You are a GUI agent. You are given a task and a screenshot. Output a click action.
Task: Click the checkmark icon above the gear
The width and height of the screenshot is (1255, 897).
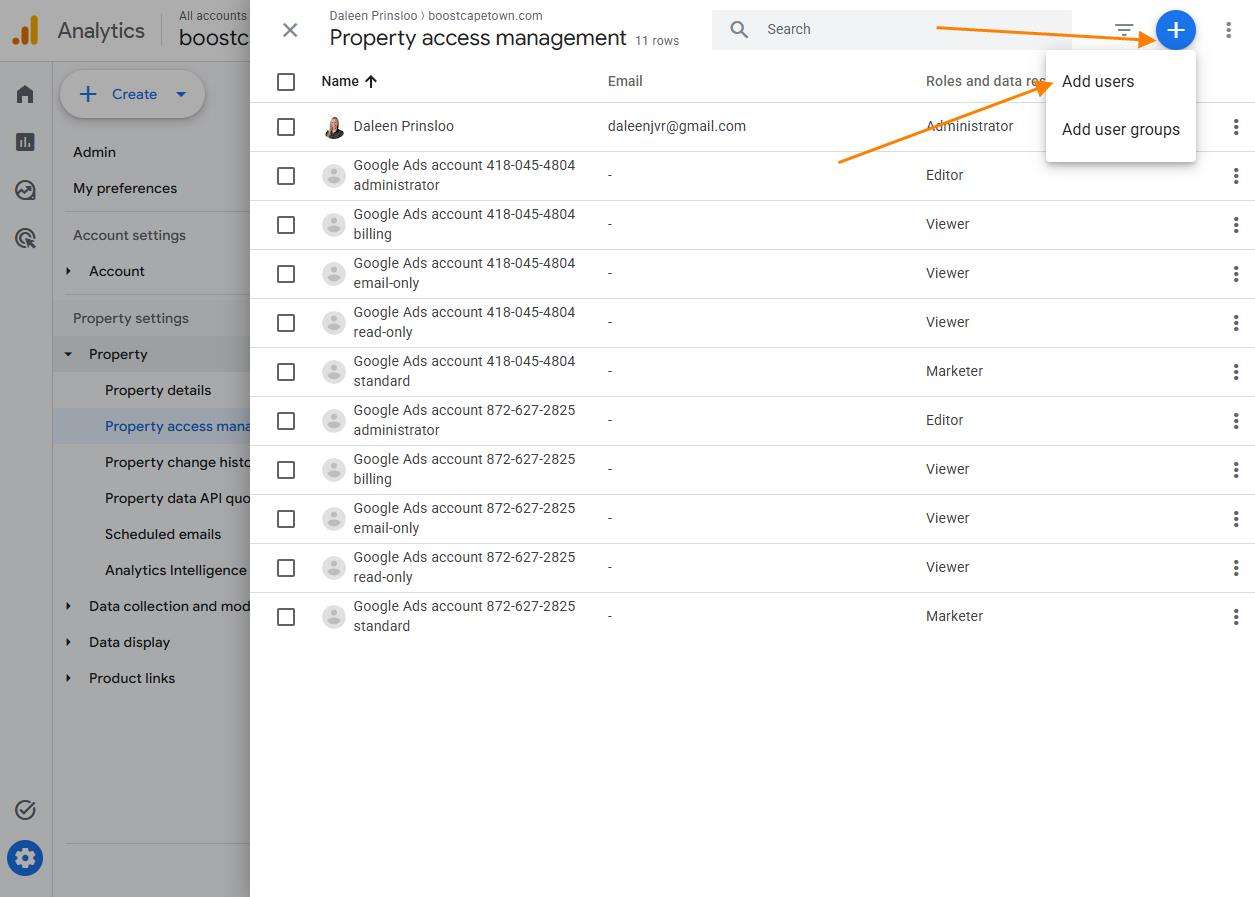coord(25,810)
